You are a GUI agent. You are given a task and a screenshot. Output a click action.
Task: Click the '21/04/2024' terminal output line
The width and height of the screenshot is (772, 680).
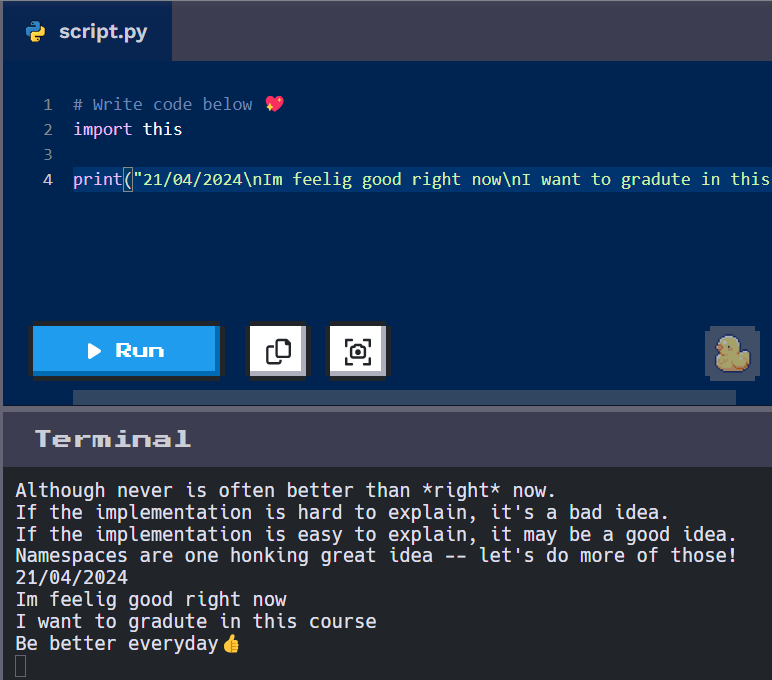[x=71, y=578]
